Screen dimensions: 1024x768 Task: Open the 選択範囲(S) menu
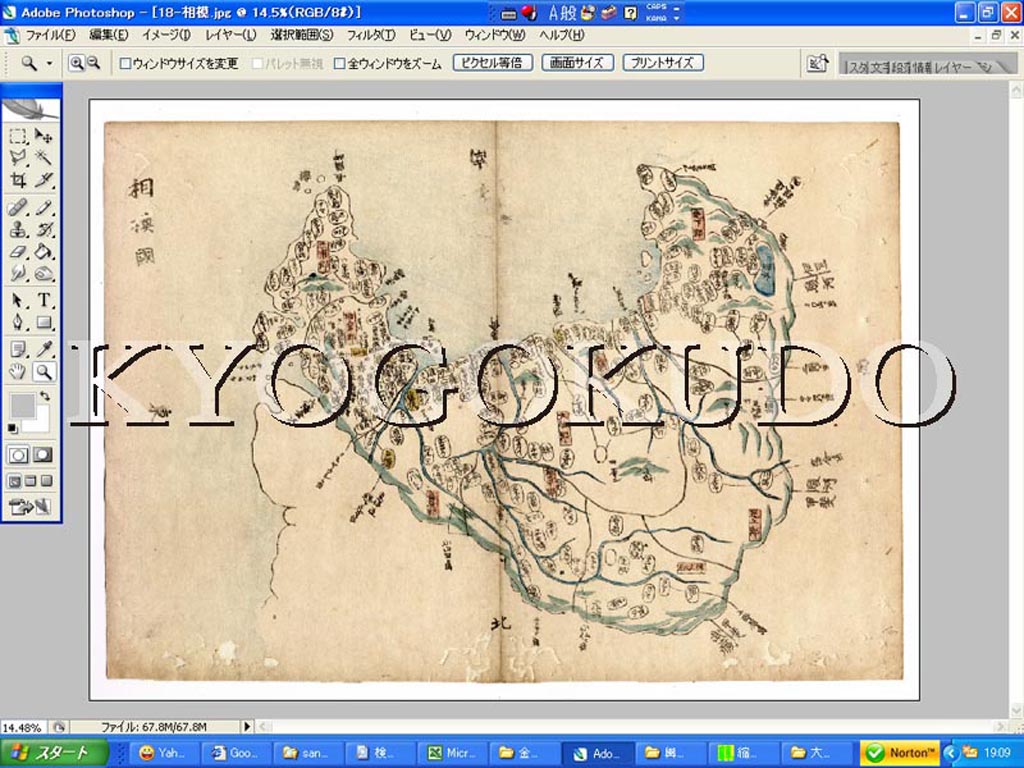click(302, 35)
